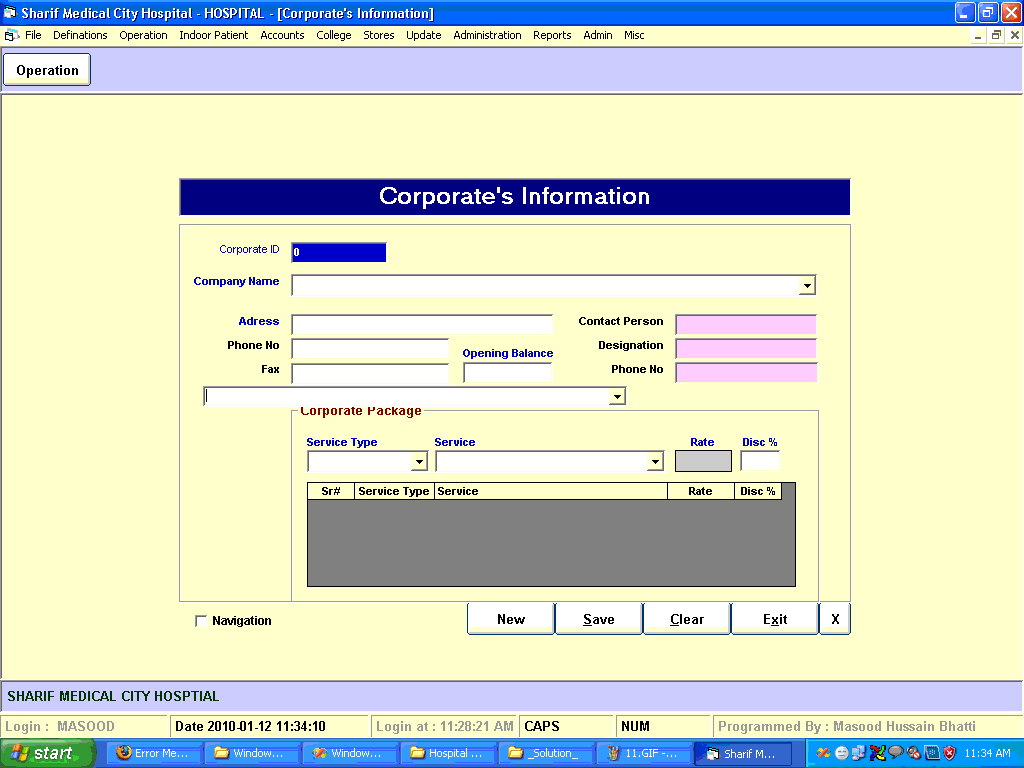1024x768 pixels.
Task: Click the NUM status bar indicator
Action: tap(663, 726)
